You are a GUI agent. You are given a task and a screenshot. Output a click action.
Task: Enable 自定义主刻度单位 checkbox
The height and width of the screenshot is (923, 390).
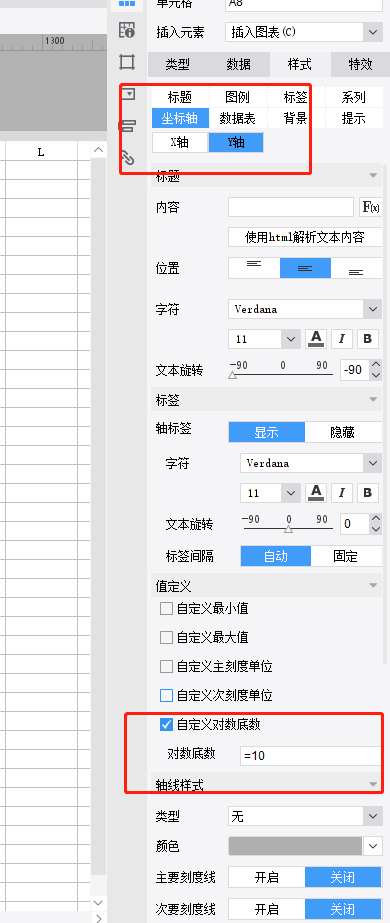166,666
